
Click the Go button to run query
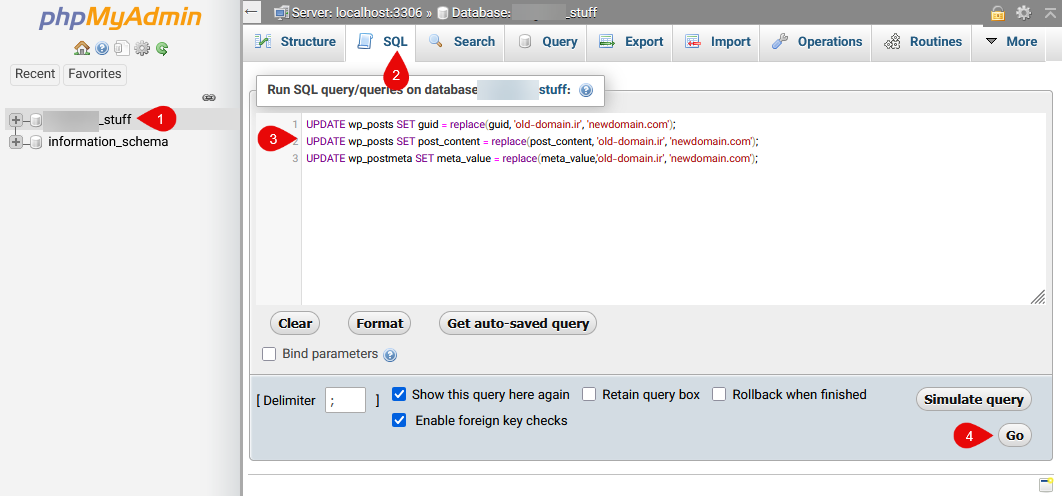(1014, 436)
